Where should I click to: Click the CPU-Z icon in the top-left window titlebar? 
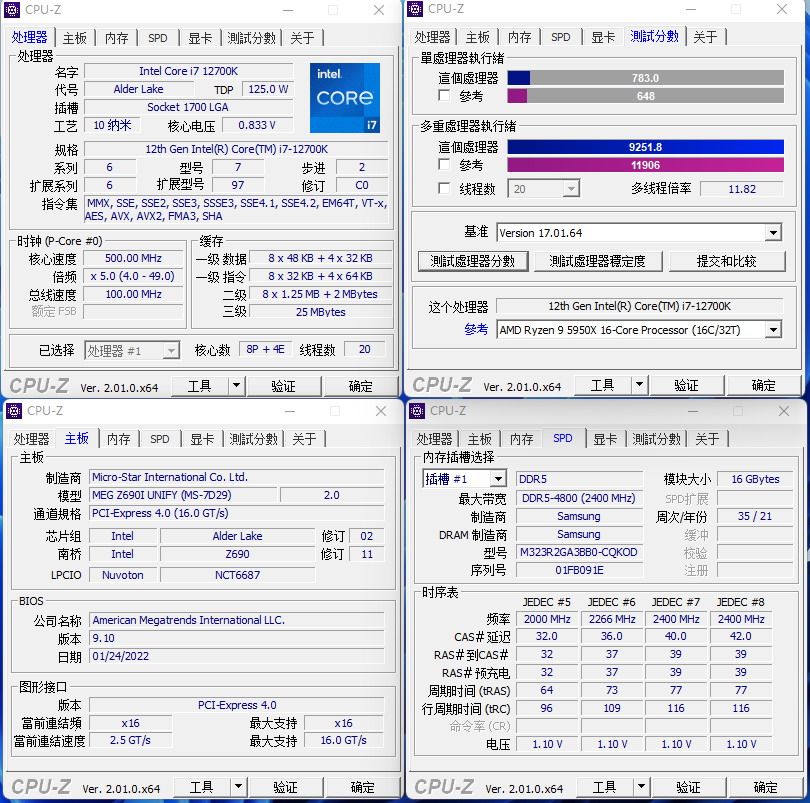click(10, 10)
